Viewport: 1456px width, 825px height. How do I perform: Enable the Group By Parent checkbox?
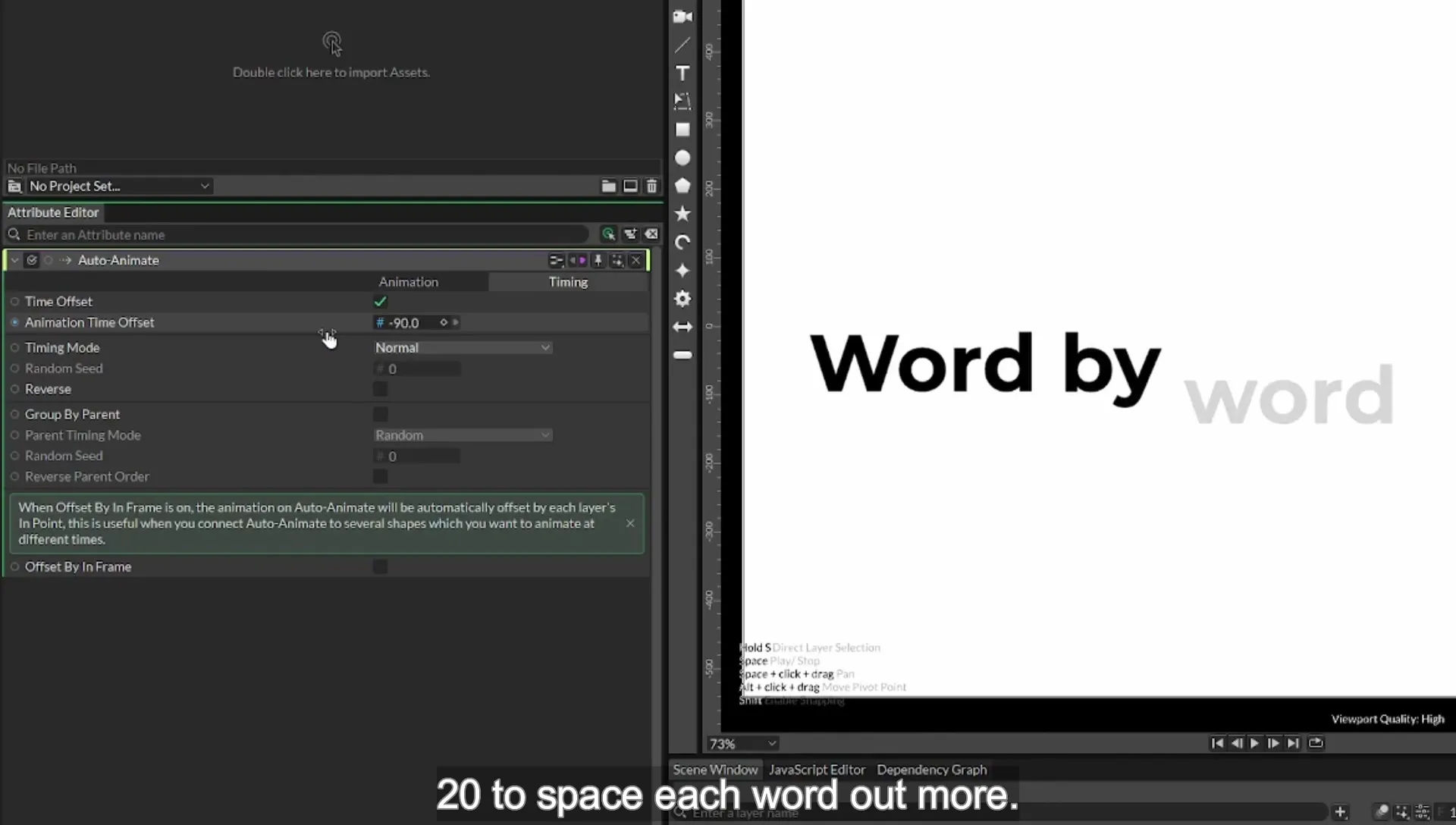tap(380, 414)
